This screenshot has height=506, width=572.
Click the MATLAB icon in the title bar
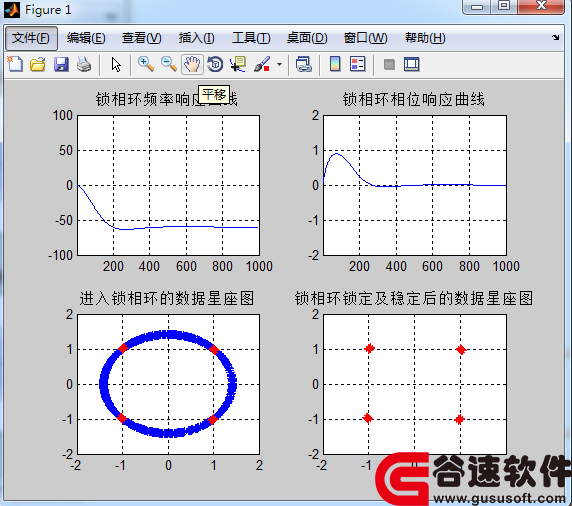point(12,10)
